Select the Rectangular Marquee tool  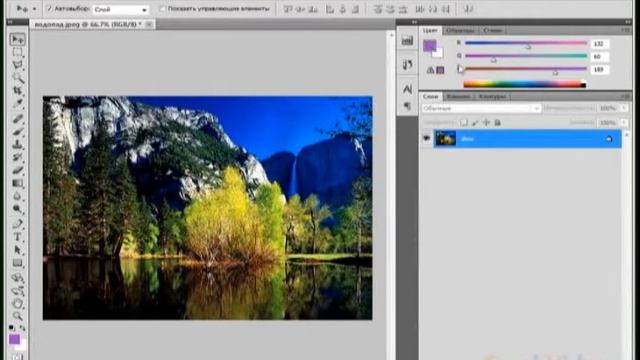[x=17, y=52]
